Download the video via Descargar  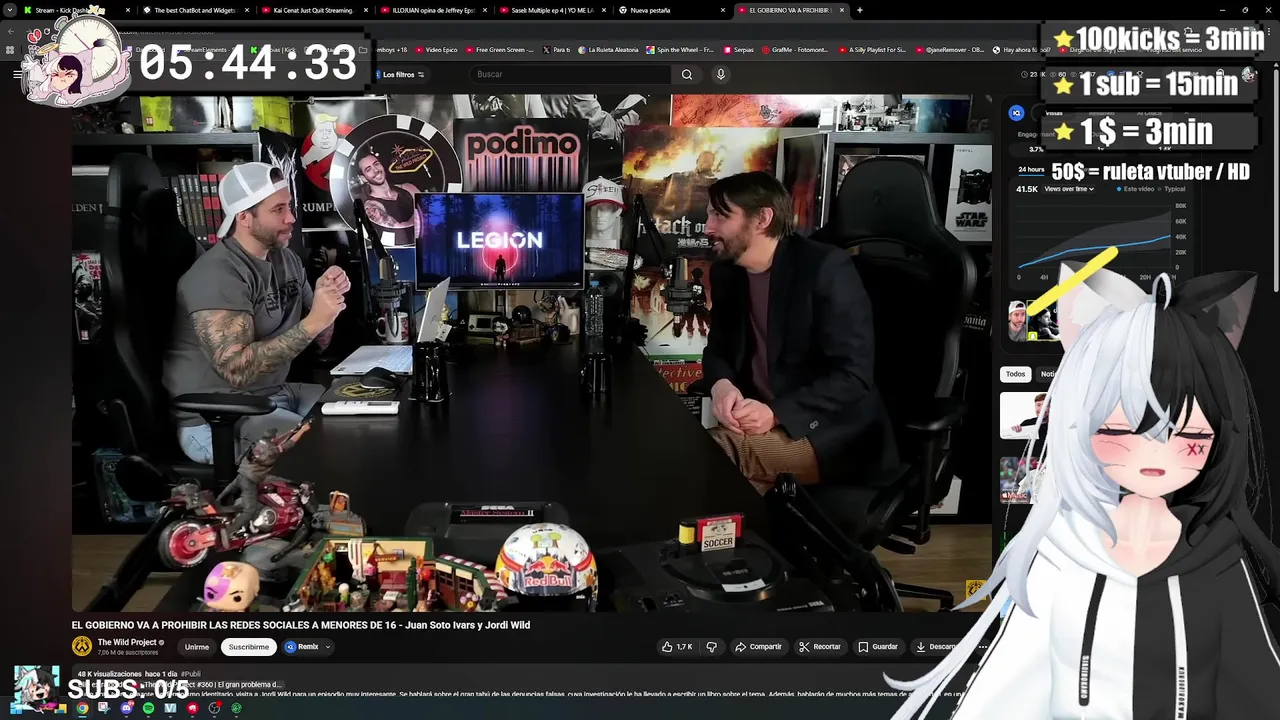938,647
